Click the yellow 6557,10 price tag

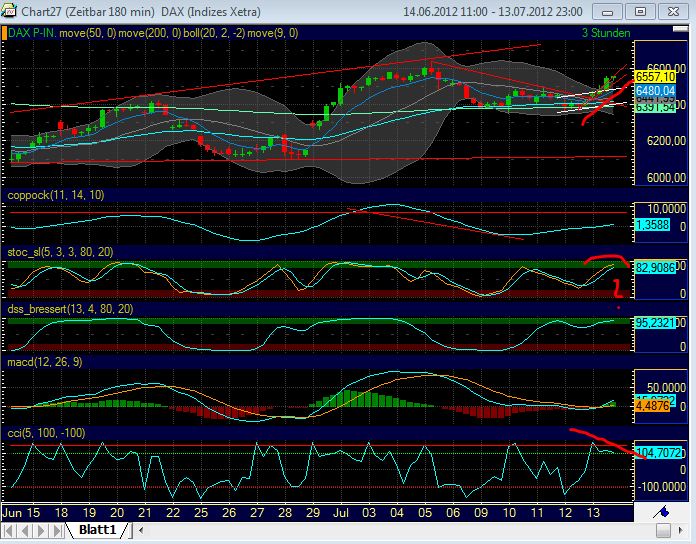click(655, 77)
